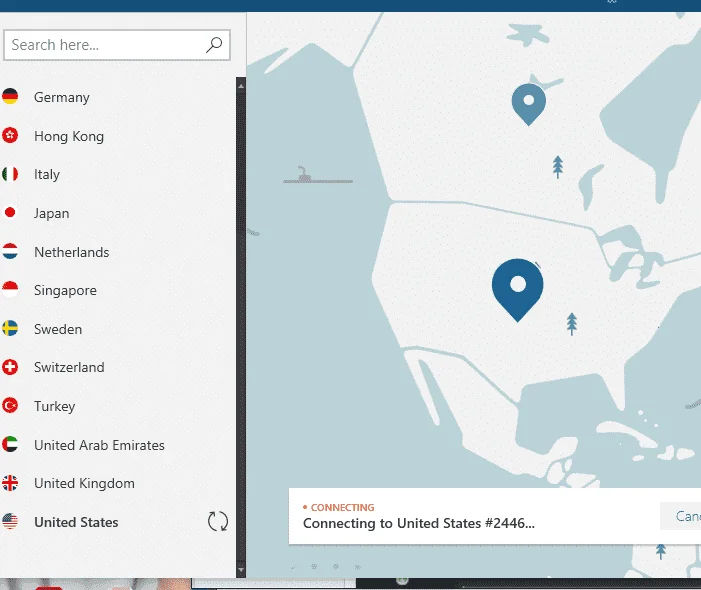The image size is (701, 590).
Task: Click the Japan flag icon
Action: pos(10,213)
